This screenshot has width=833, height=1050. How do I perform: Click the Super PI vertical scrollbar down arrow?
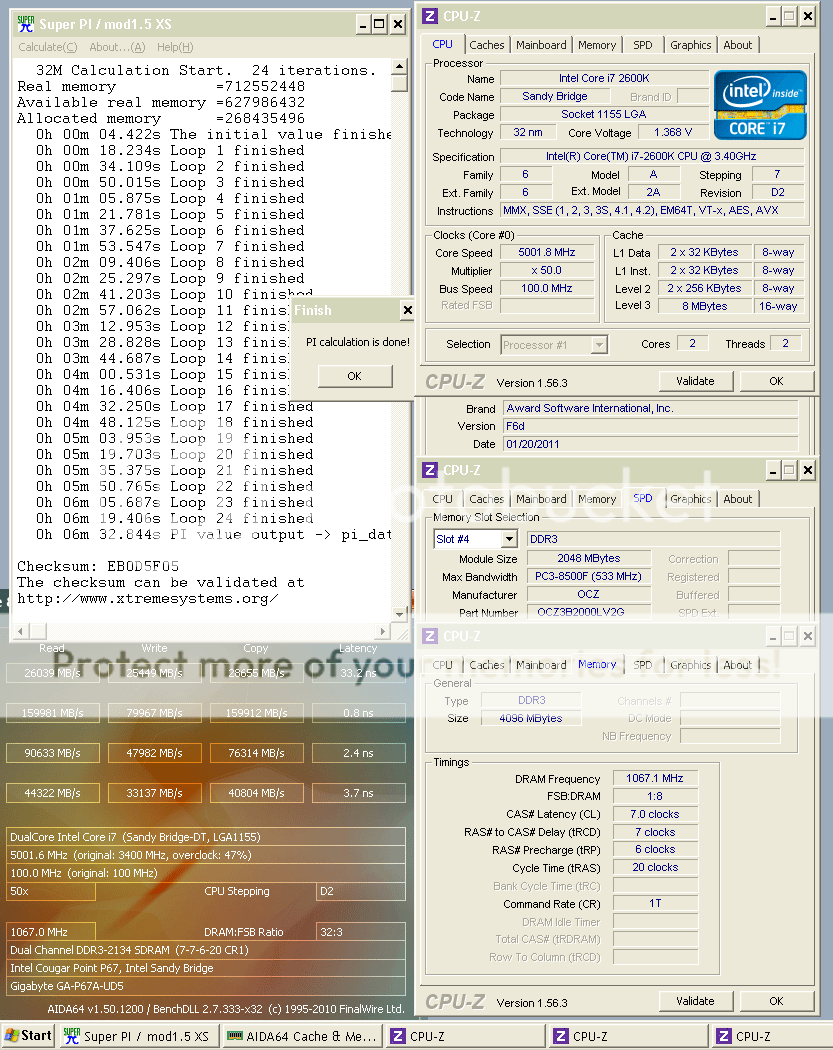click(399, 613)
